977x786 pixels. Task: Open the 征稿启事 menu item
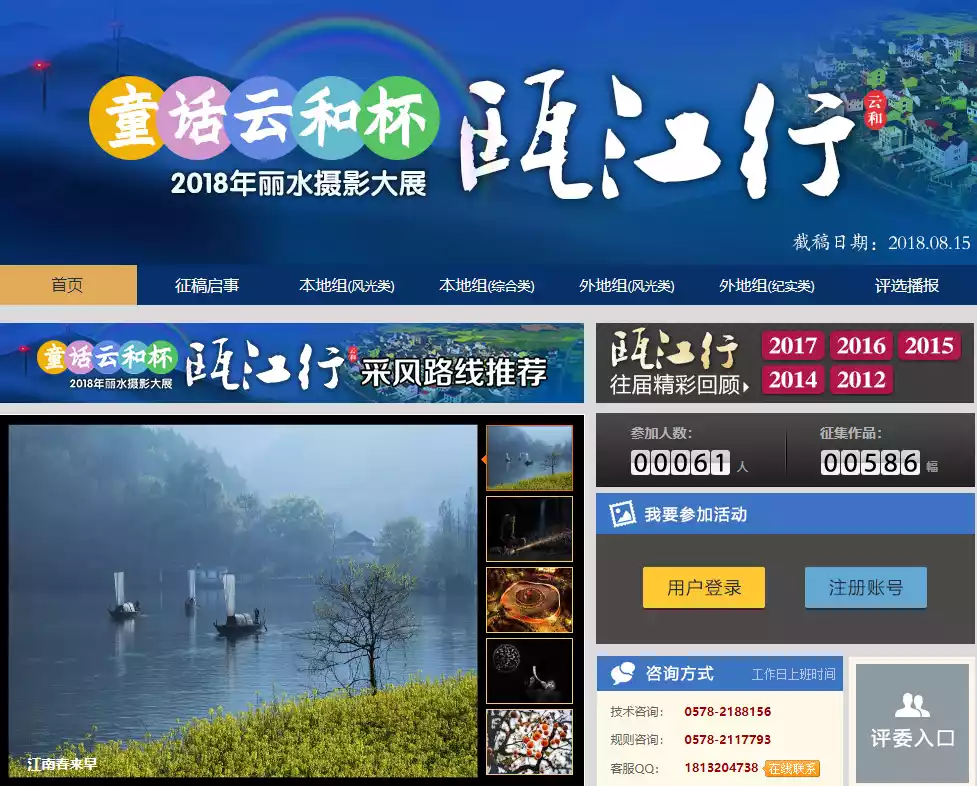coord(207,285)
